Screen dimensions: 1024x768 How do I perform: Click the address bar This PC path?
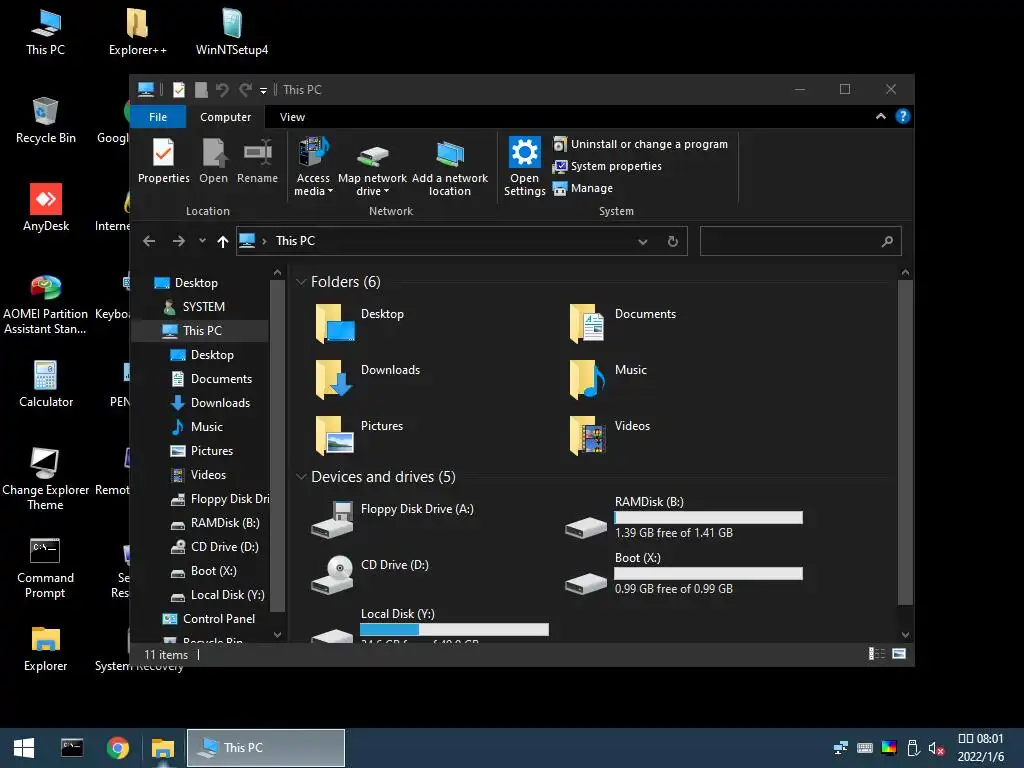(295, 241)
